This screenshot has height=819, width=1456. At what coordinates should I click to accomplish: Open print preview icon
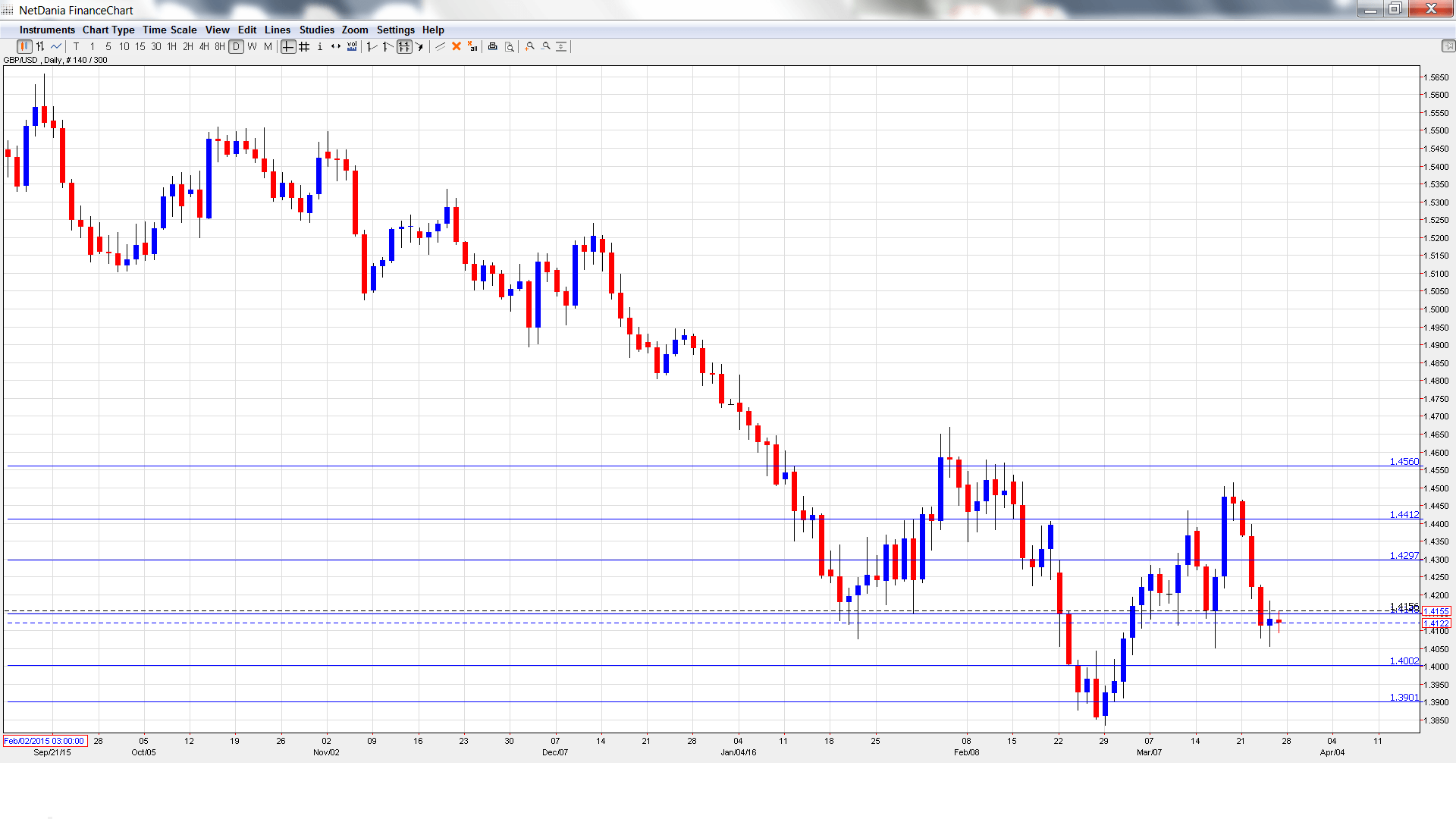[510, 47]
